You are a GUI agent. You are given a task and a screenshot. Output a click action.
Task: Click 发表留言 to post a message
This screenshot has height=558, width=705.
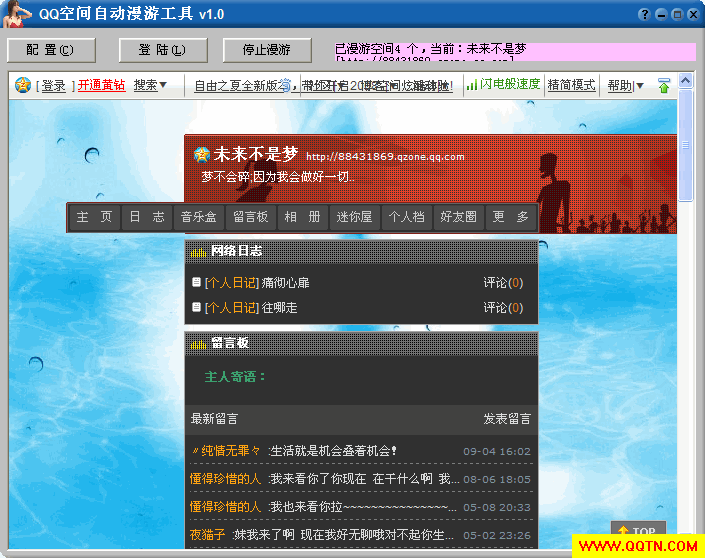pos(507,419)
